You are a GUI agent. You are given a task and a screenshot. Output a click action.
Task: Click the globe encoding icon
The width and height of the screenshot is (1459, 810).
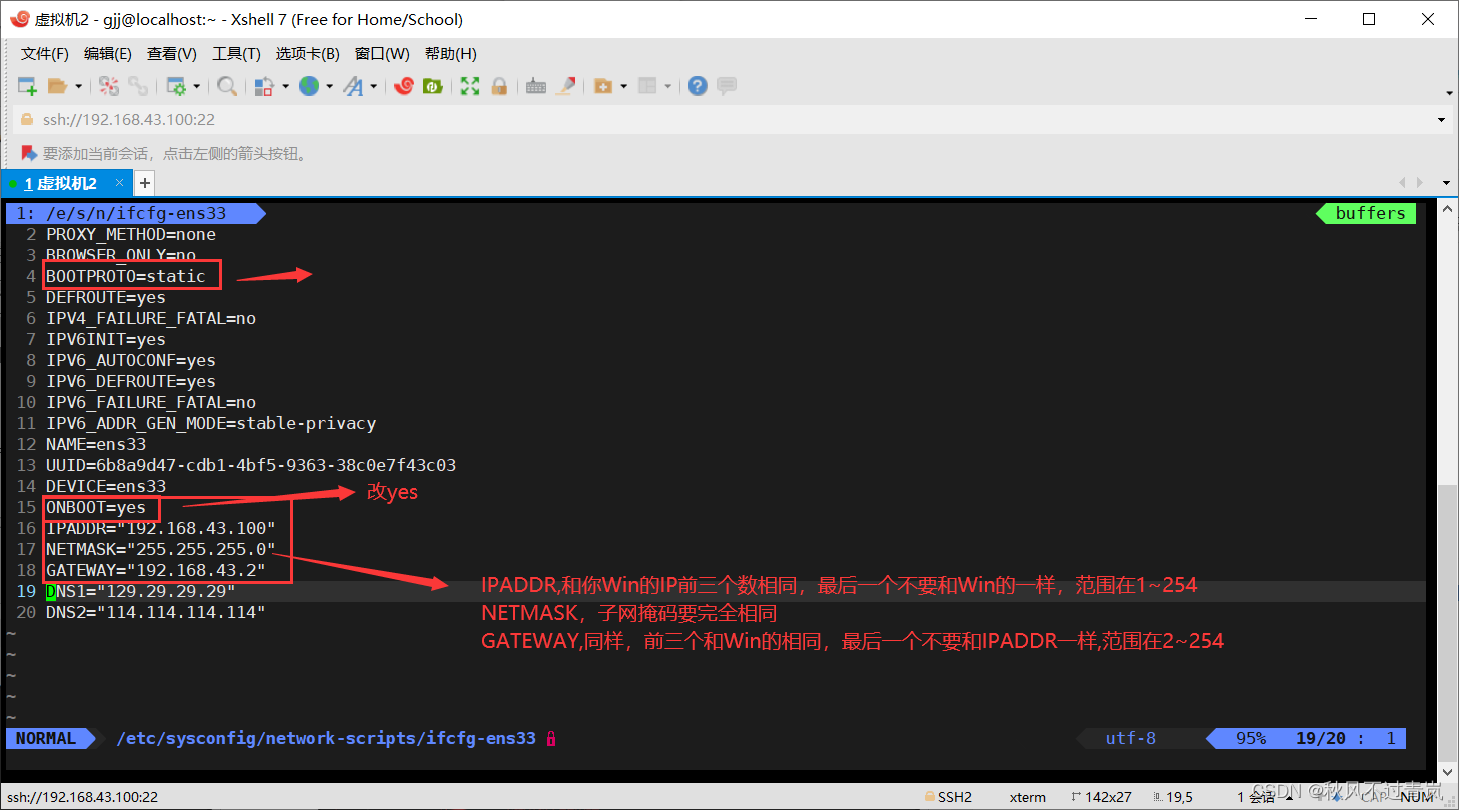point(308,86)
